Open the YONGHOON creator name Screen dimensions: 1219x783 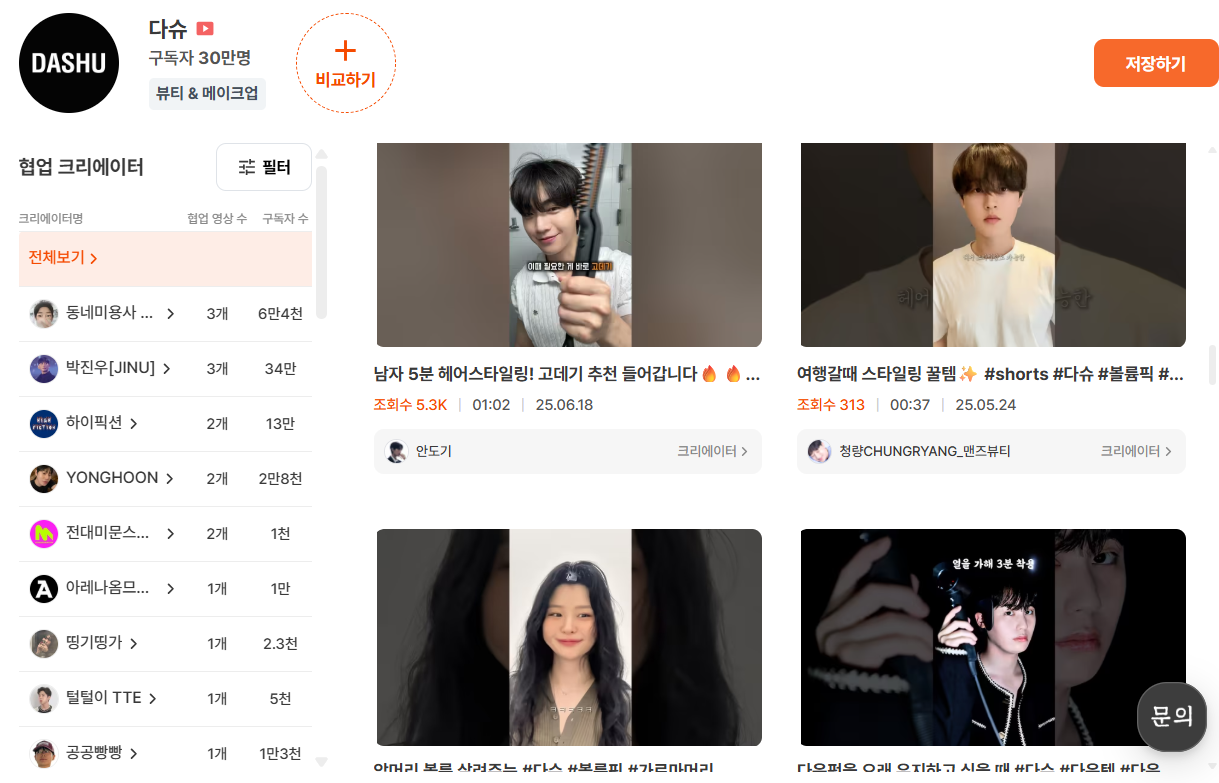(x=112, y=478)
